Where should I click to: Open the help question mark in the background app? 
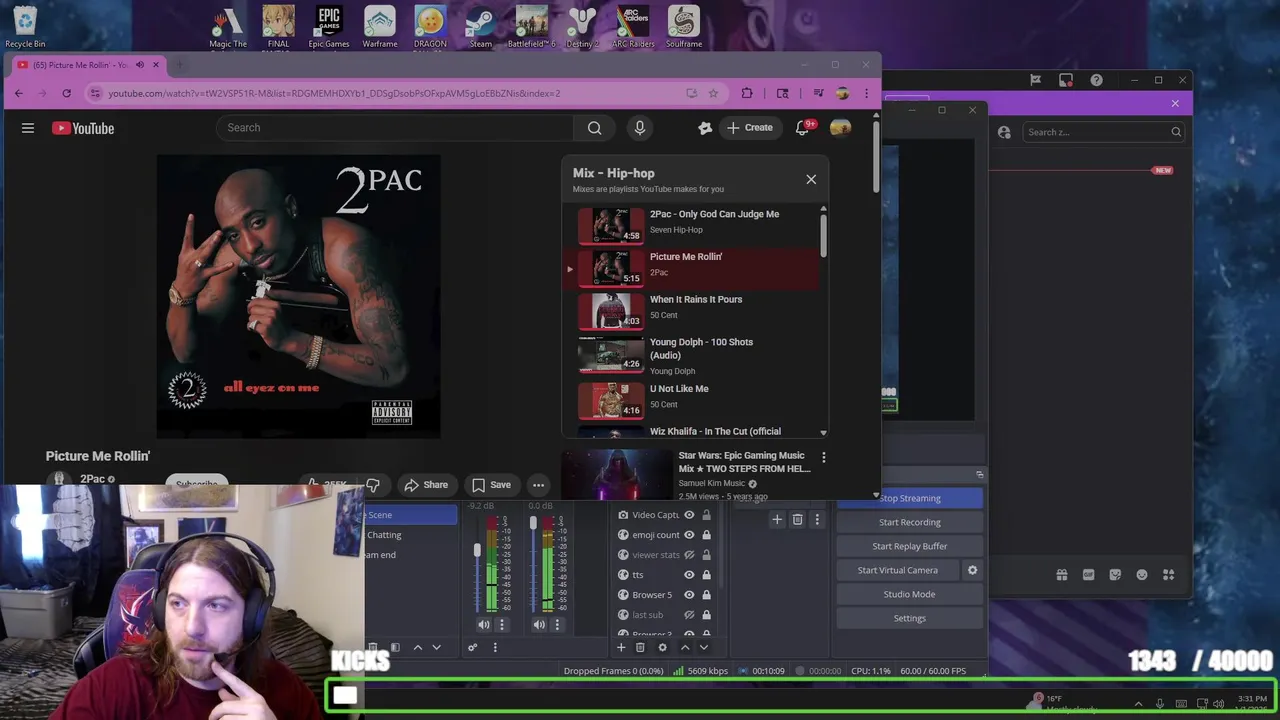click(x=1097, y=80)
